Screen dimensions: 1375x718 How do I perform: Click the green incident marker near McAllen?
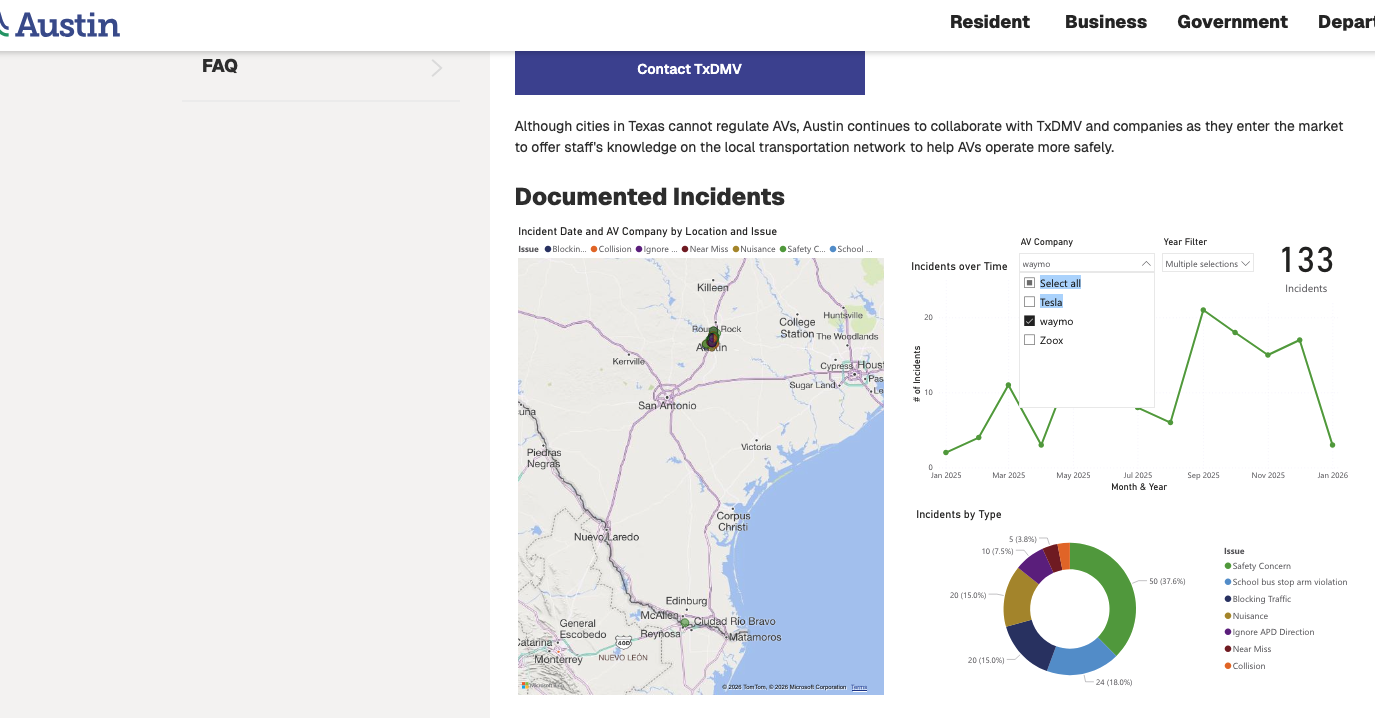pos(685,623)
